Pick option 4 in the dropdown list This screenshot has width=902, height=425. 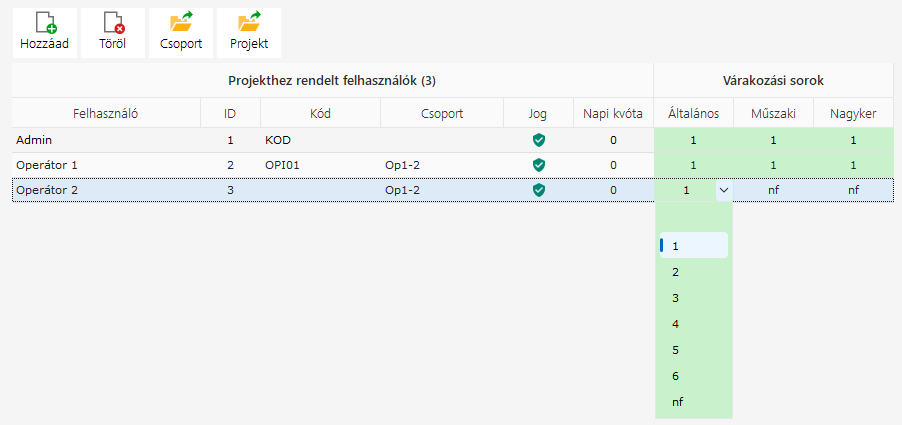tap(676, 324)
